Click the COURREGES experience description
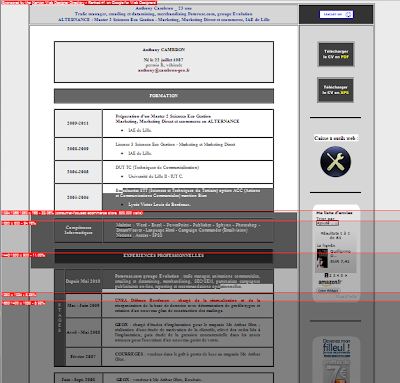The image size is (400, 383). point(187,356)
